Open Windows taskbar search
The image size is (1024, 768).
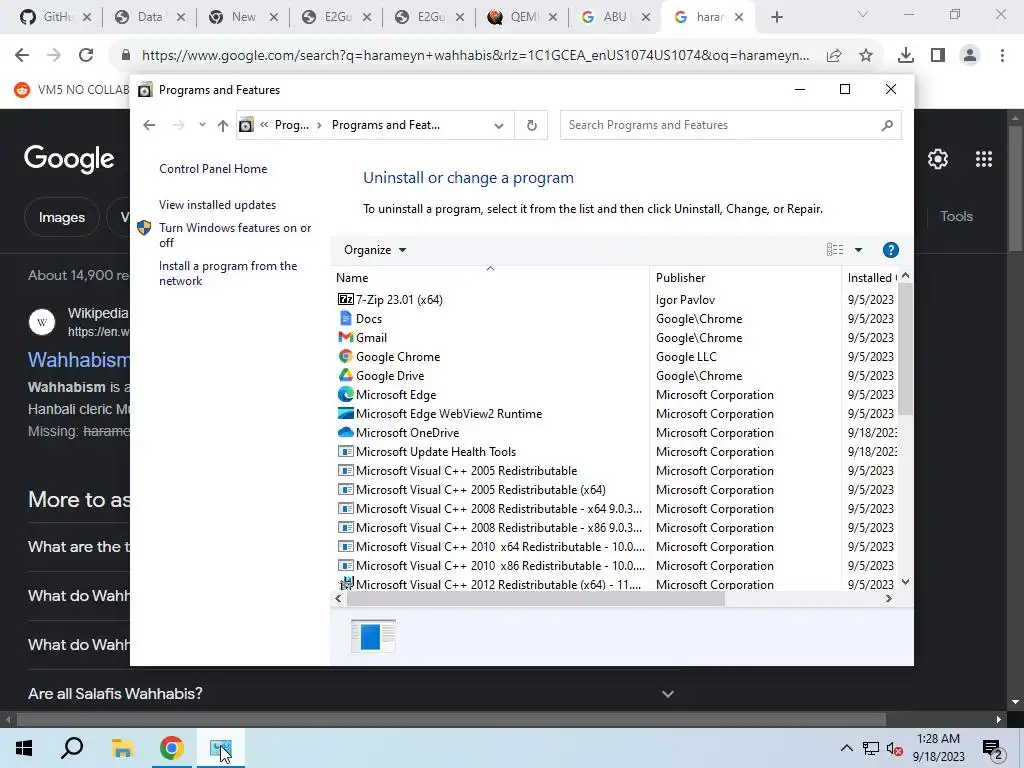tap(72, 748)
